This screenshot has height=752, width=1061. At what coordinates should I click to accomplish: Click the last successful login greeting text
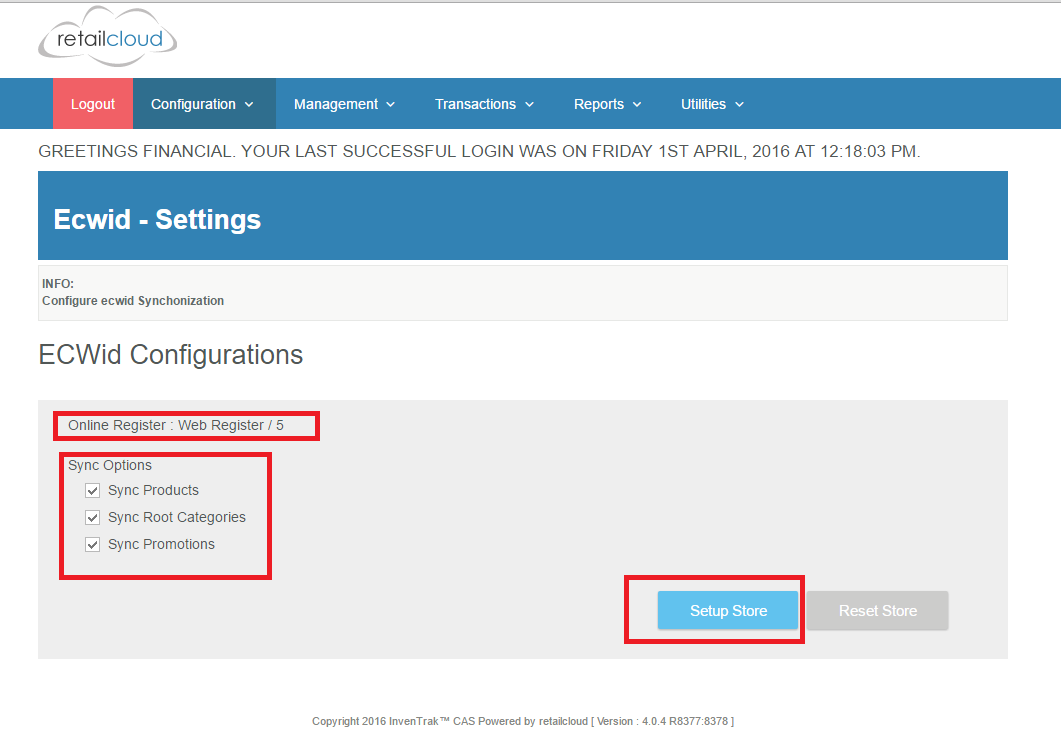[x=479, y=151]
